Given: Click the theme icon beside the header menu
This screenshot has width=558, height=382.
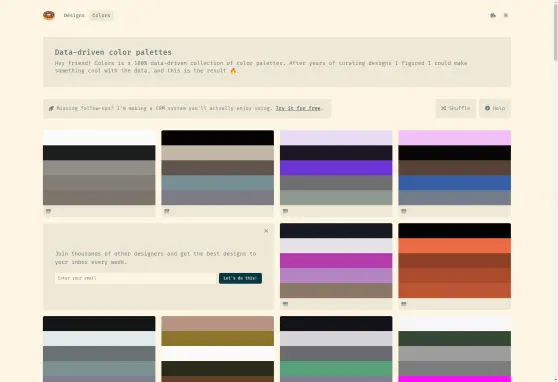Looking at the screenshot, I should click(493, 15).
